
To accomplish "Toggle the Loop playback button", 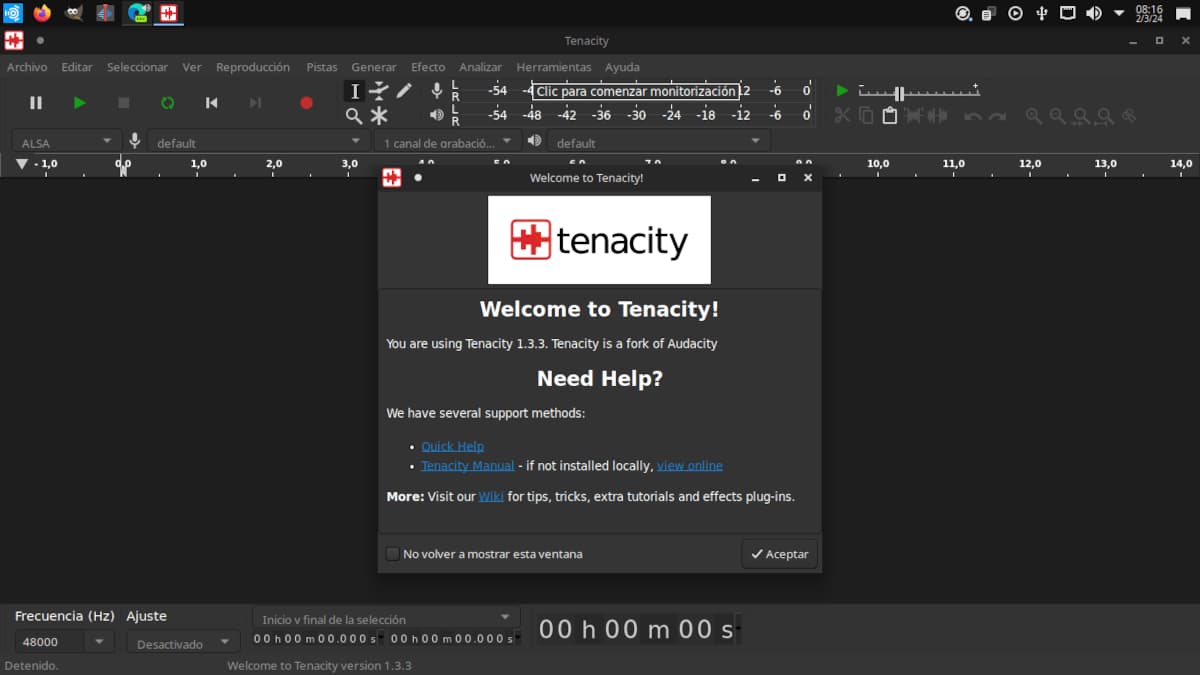I will [167, 103].
